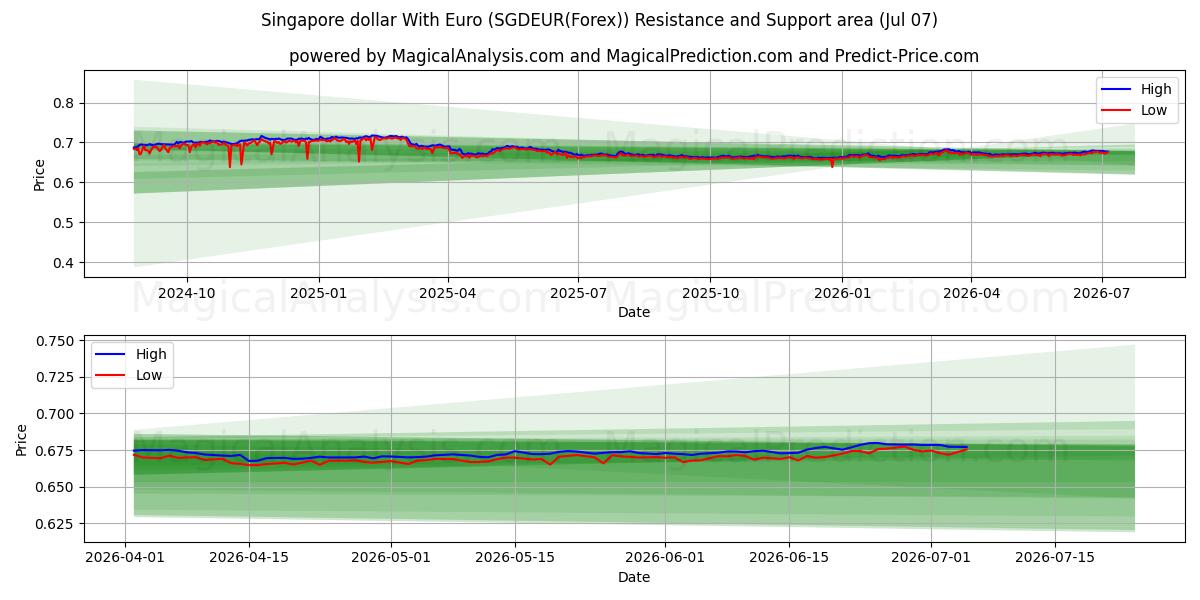Viewport: 1200px width, 600px height.
Task: Click the 'Price' axis label of top chart
Action: (39, 174)
